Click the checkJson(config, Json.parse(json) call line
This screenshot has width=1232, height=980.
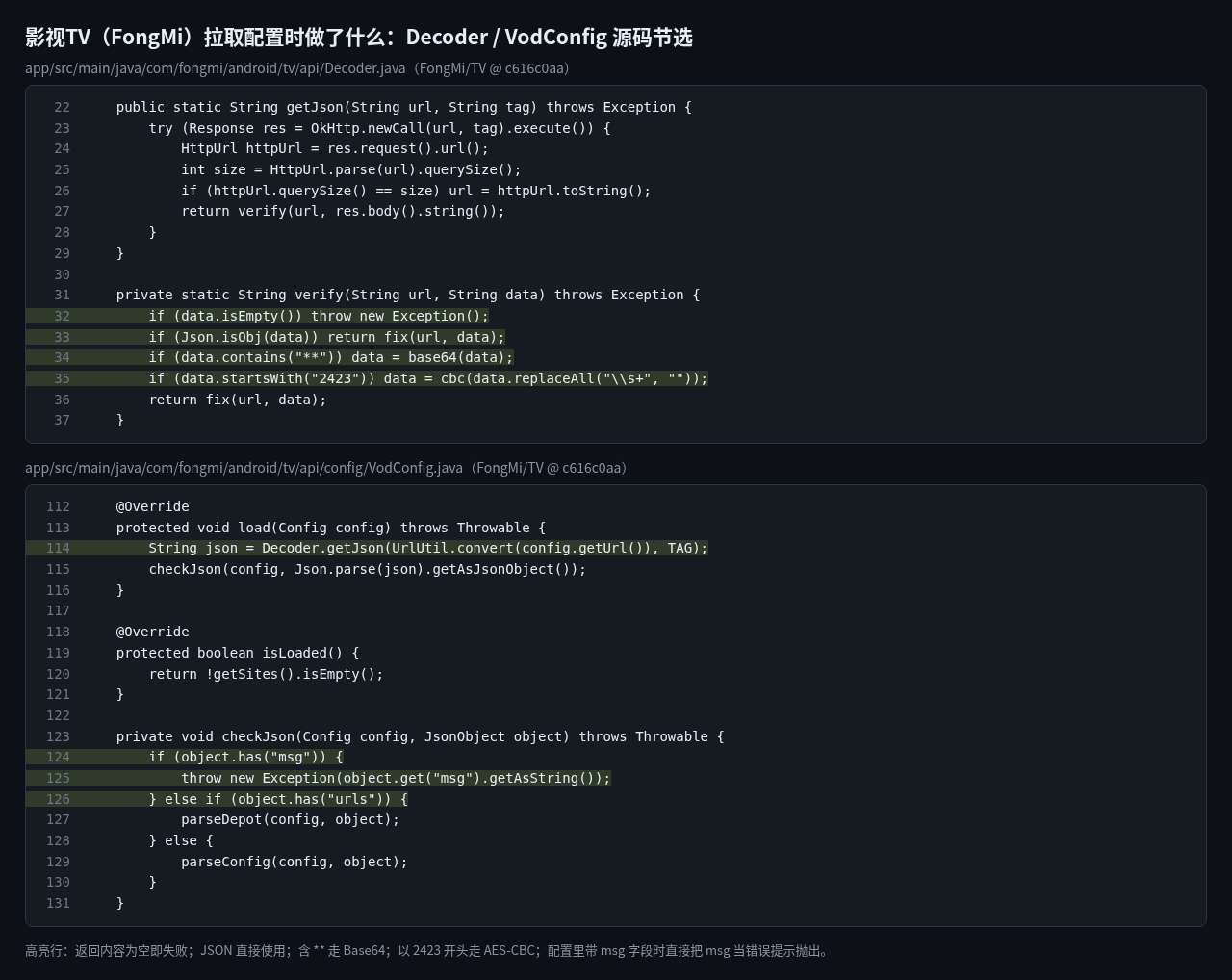point(368,569)
